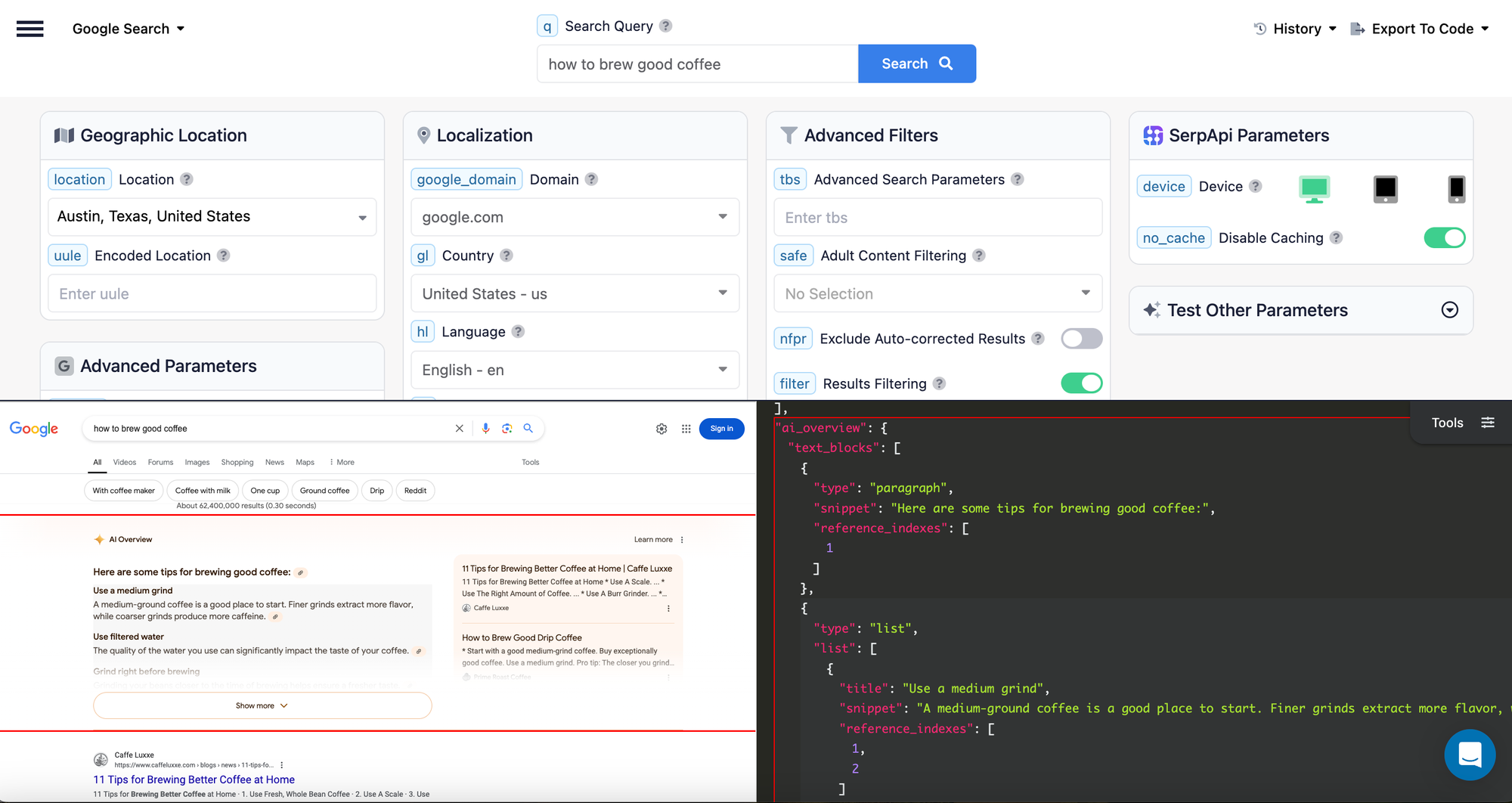Toggle Exclude Auto-corrected Results switch
1512x803 pixels.
click(1082, 339)
